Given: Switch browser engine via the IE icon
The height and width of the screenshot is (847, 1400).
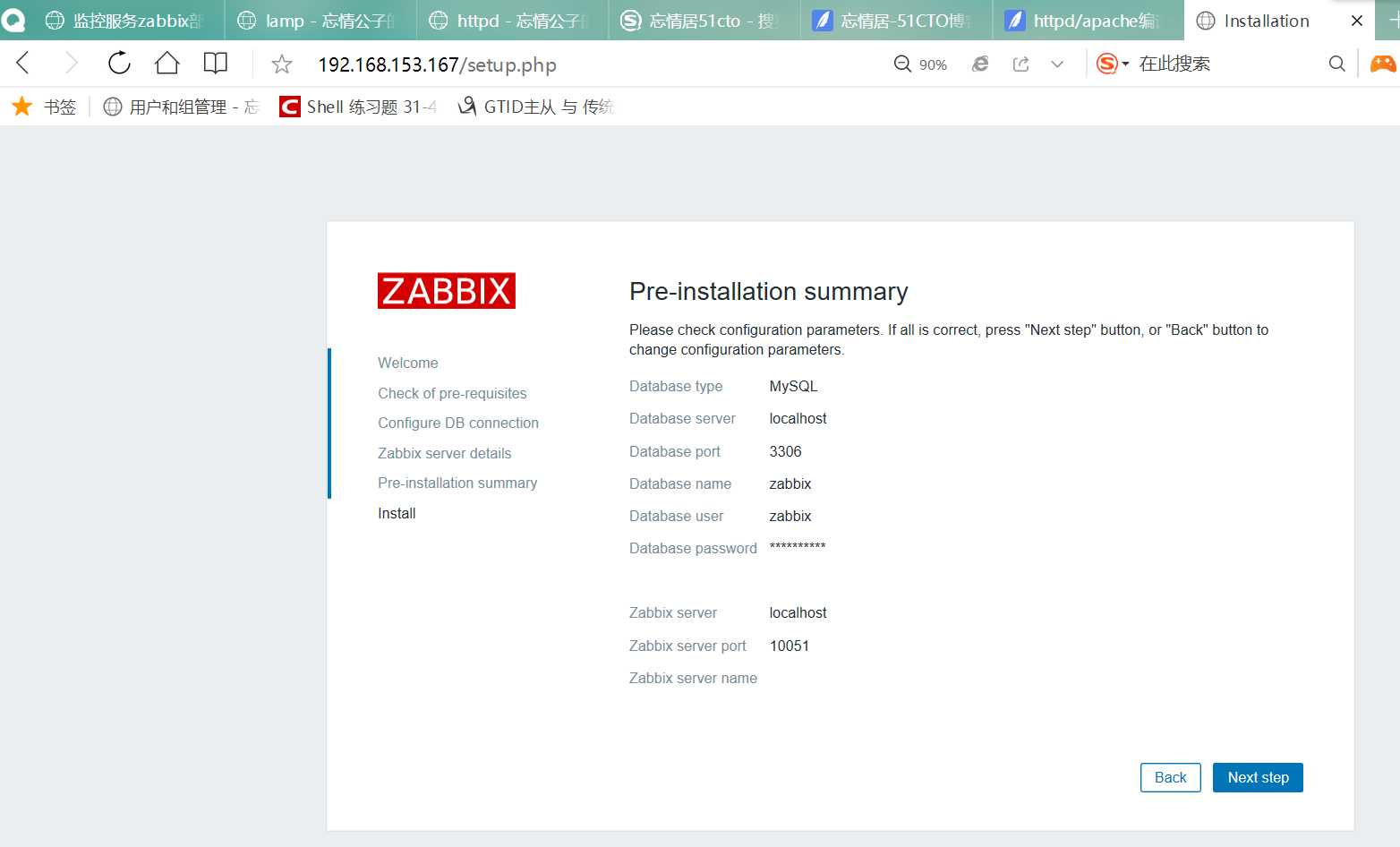Looking at the screenshot, I should pos(981,64).
